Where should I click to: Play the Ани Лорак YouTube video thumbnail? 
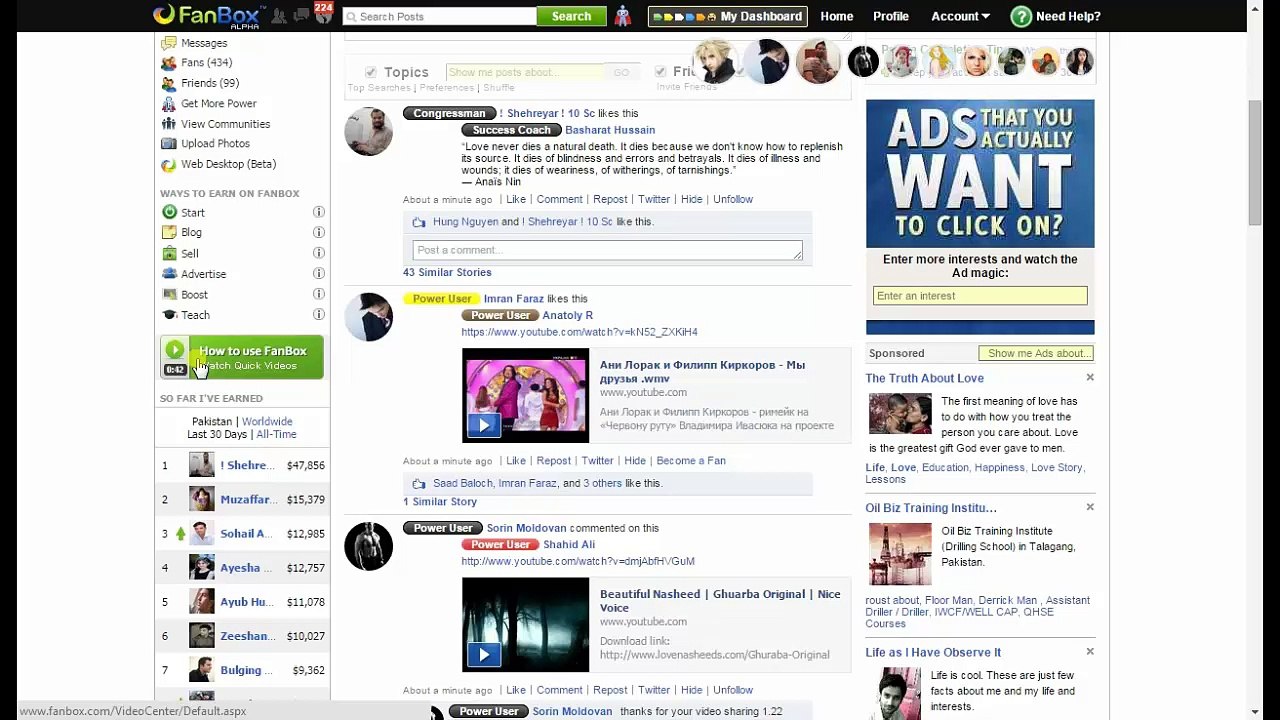[525, 395]
